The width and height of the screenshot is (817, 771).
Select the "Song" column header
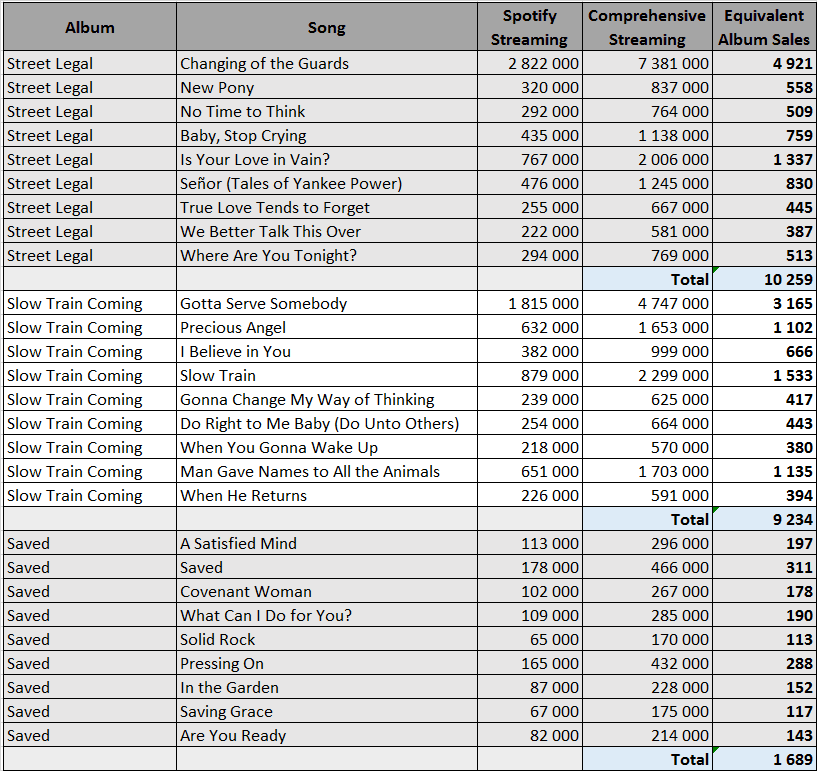pos(327,28)
